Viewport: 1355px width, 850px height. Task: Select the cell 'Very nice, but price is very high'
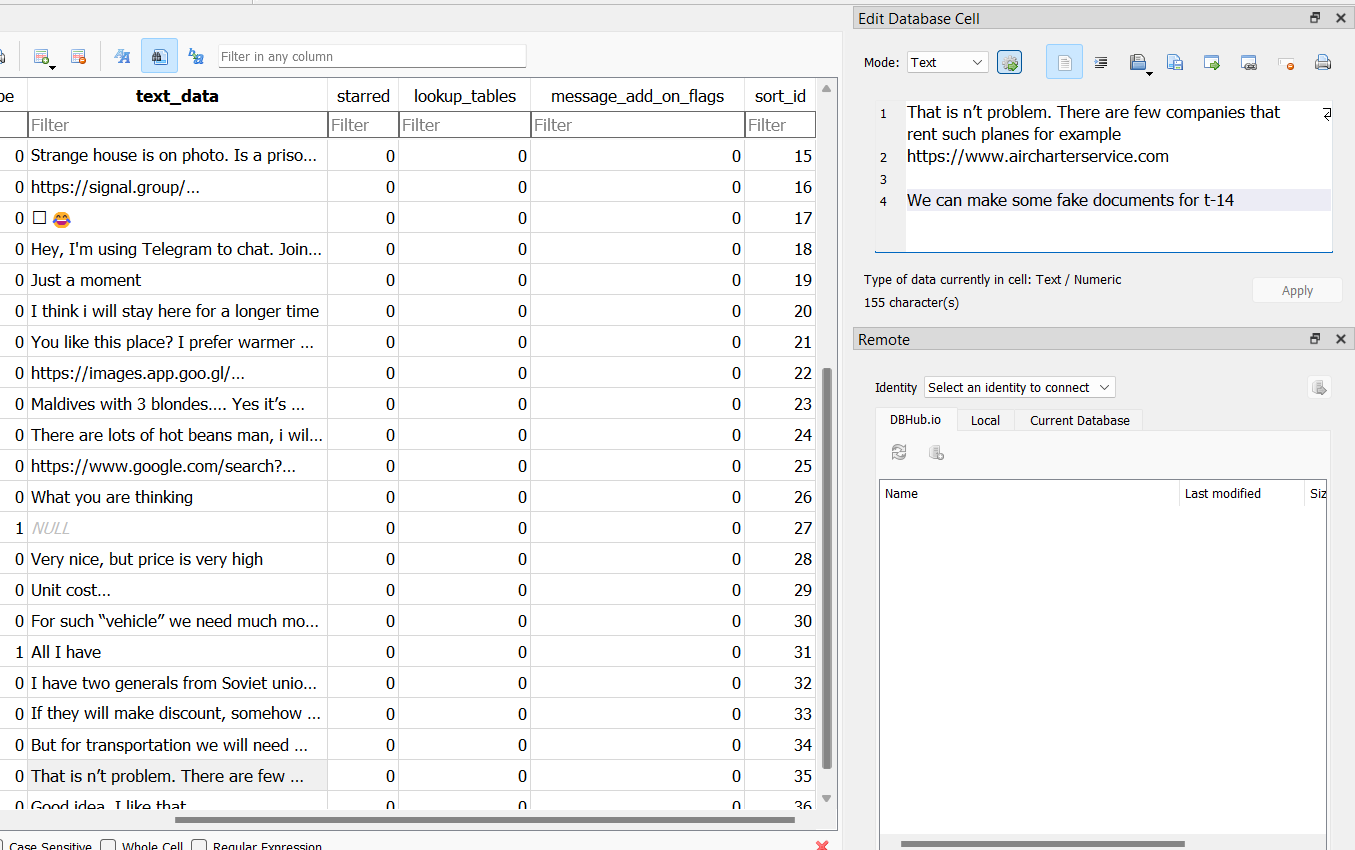(177, 559)
